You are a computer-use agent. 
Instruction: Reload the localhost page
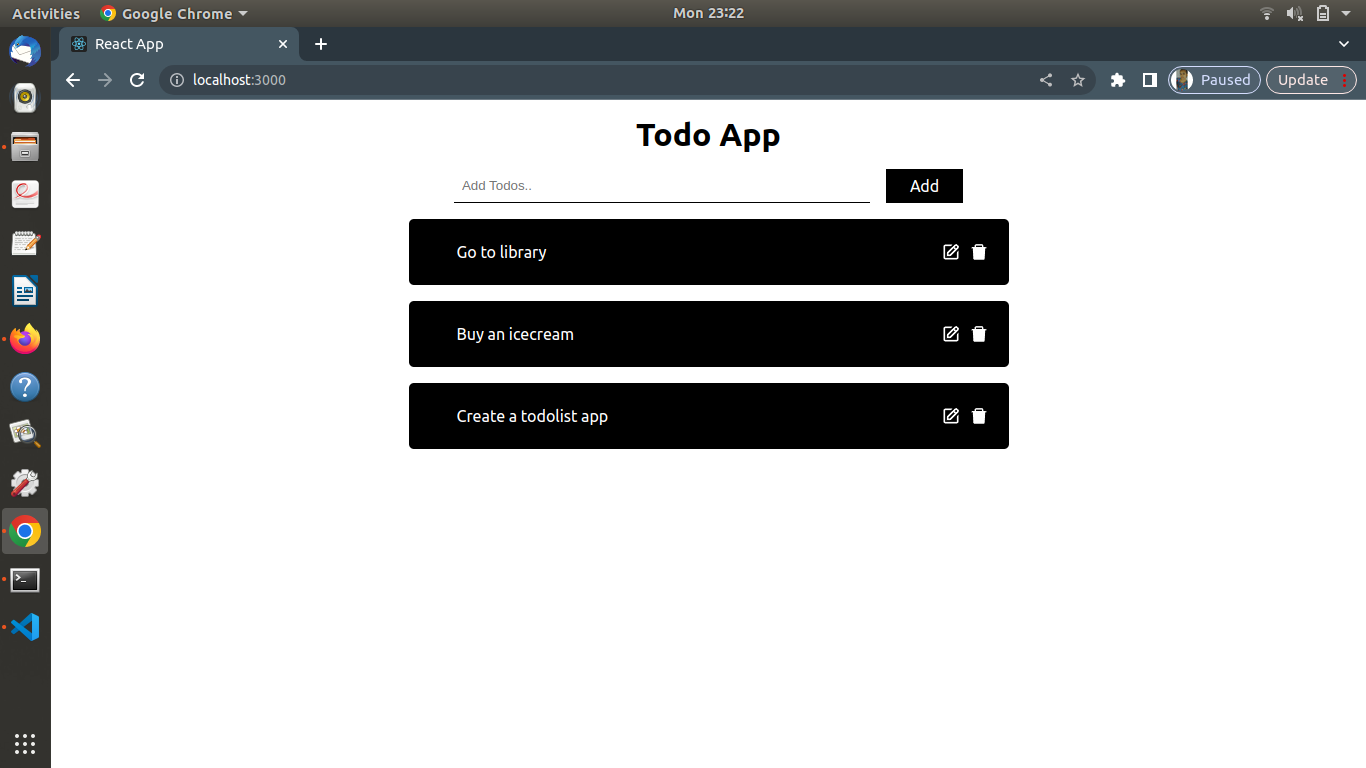click(138, 80)
